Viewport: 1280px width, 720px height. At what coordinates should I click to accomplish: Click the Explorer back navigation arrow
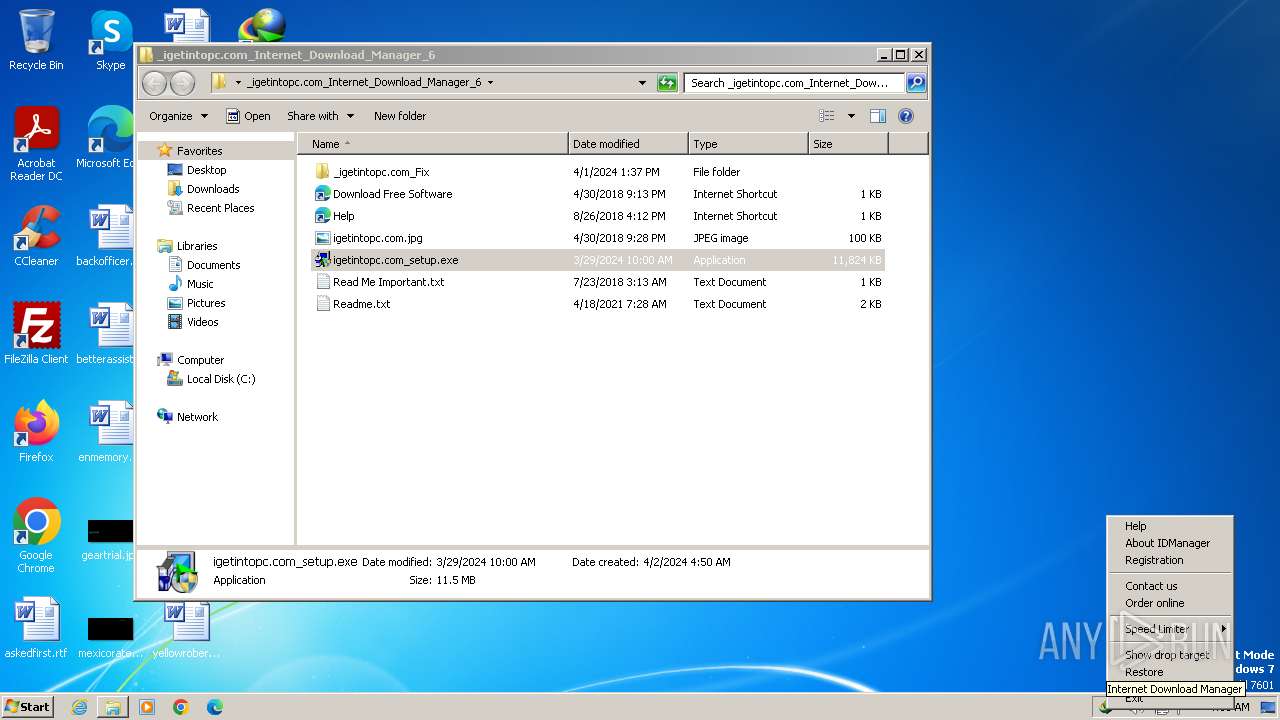[x=154, y=83]
